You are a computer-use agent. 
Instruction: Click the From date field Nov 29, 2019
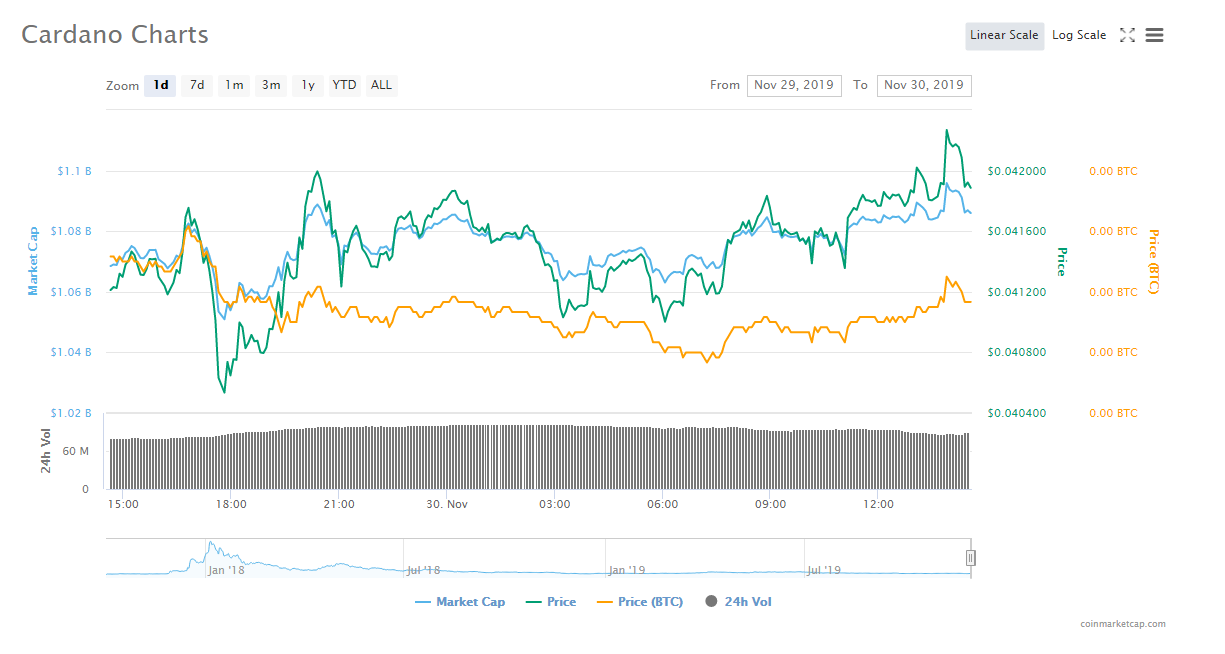[794, 85]
